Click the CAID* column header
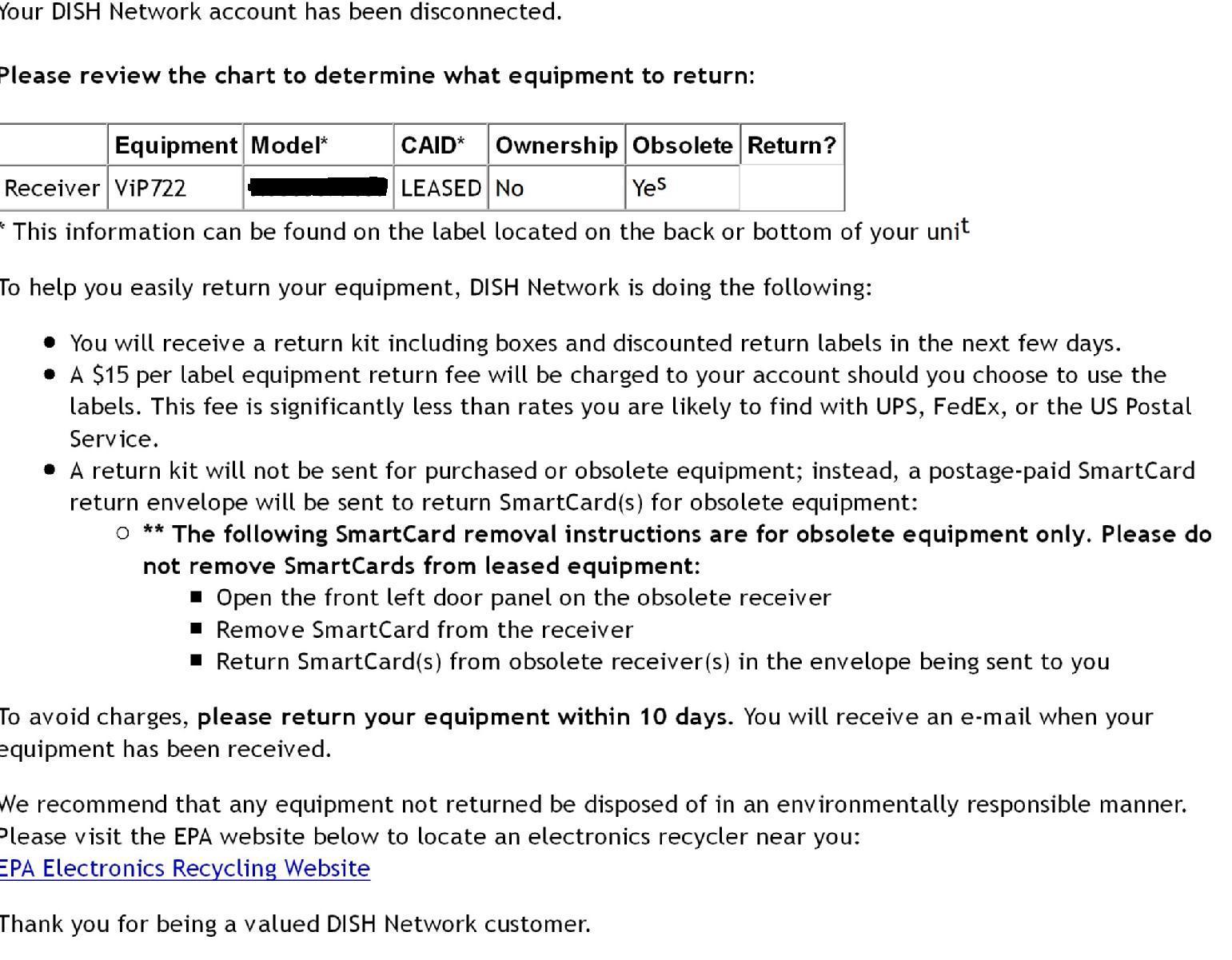 (x=441, y=145)
